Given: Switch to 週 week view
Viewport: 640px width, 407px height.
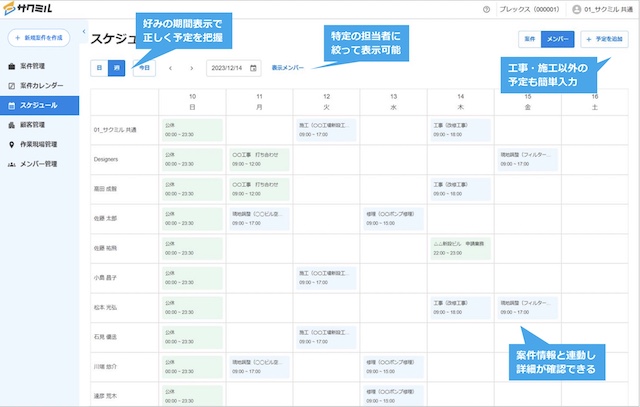Looking at the screenshot, I should [115, 68].
